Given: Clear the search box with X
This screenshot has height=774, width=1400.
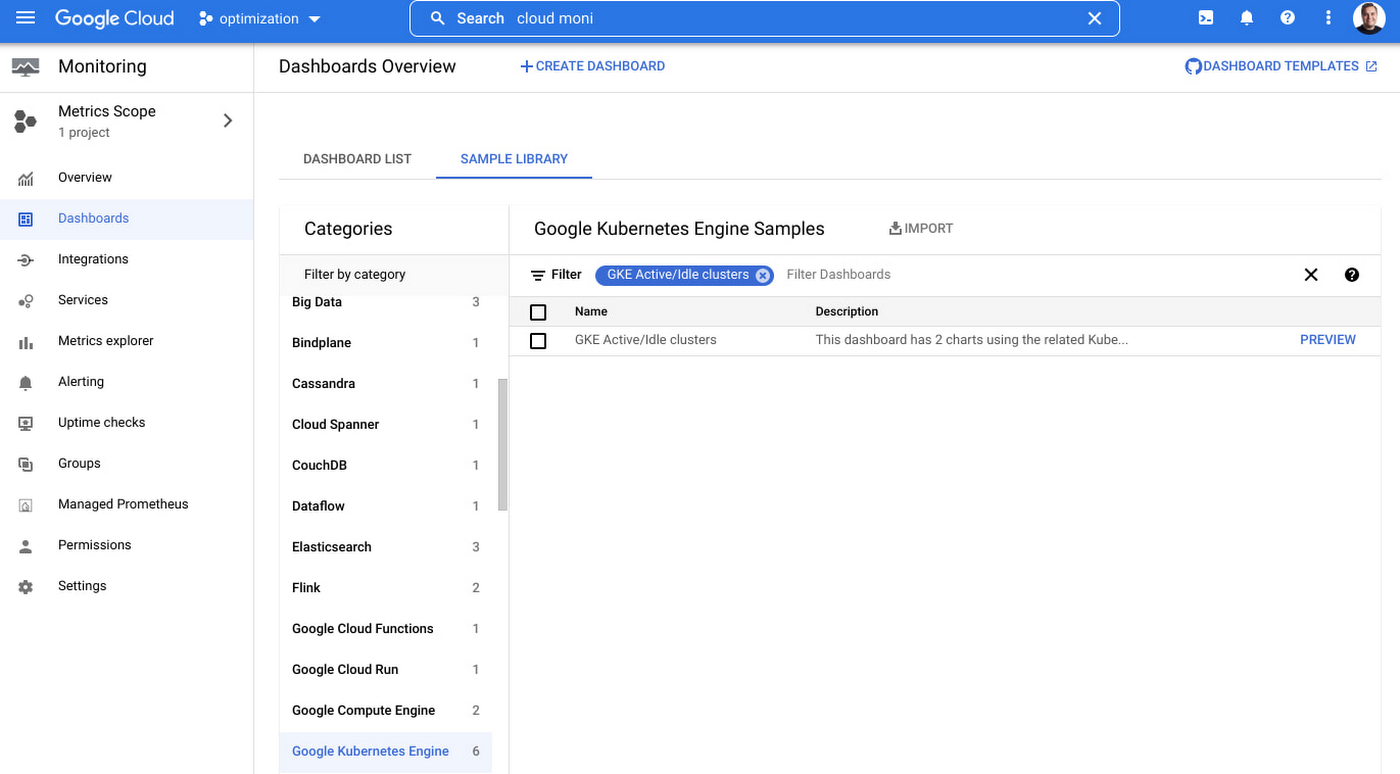Looking at the screenshot, I should [1094, 18].
